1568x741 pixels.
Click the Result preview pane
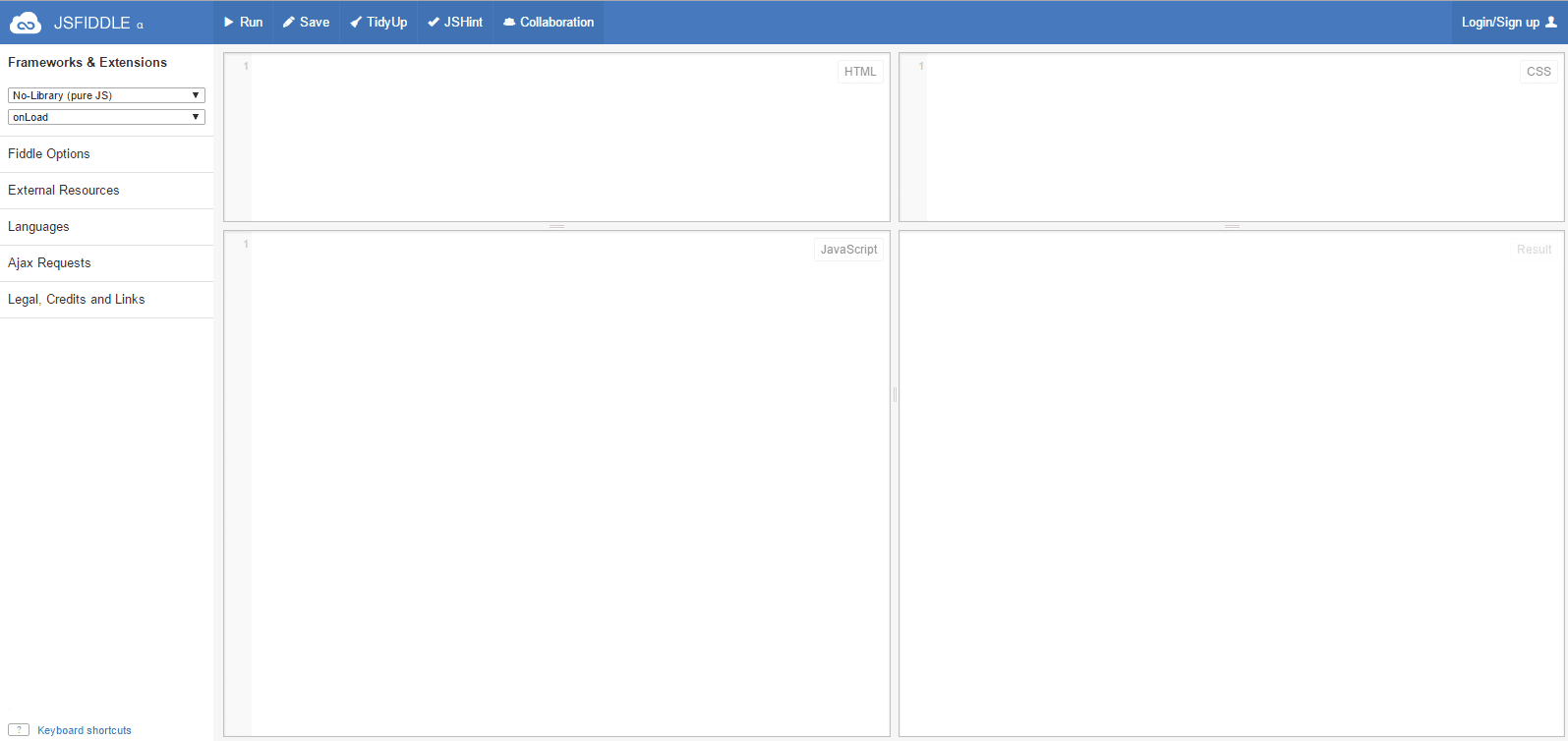coord(1232,484)
